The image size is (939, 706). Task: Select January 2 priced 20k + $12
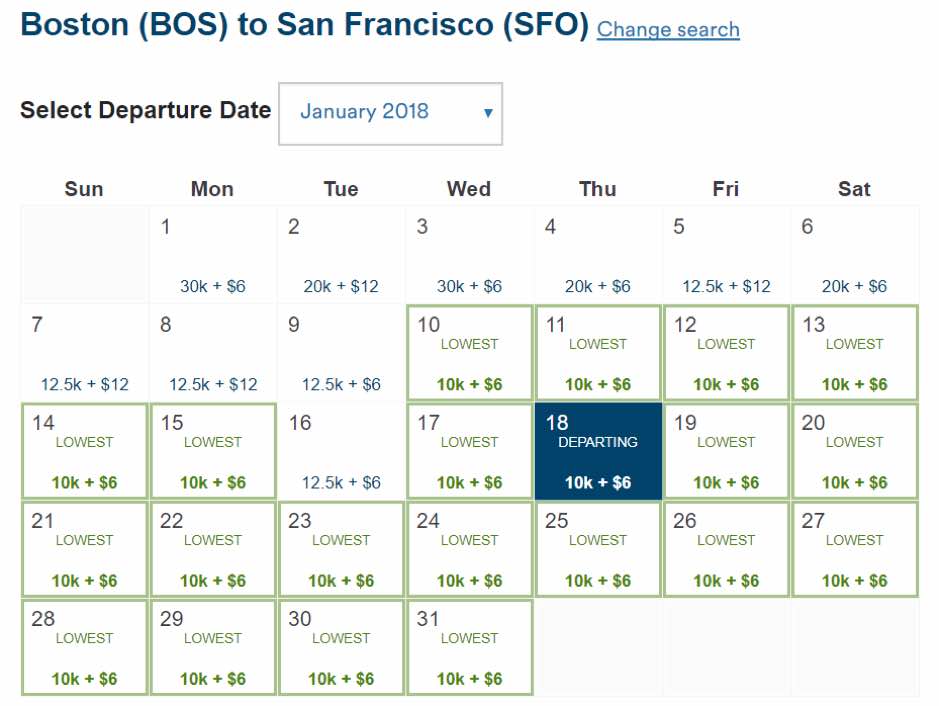pos(341,256)
